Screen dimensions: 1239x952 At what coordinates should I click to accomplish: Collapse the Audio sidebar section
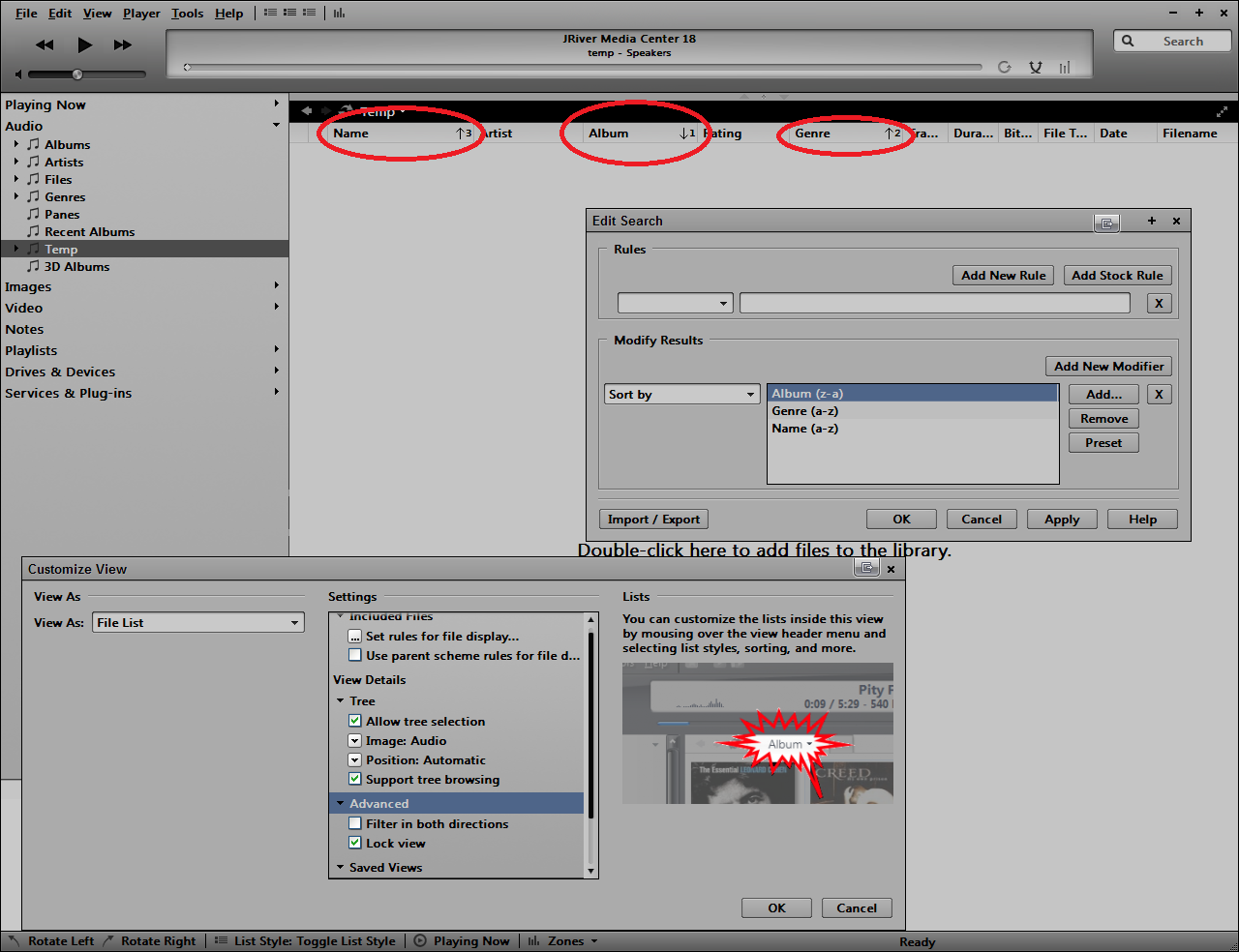coord(276,125)
